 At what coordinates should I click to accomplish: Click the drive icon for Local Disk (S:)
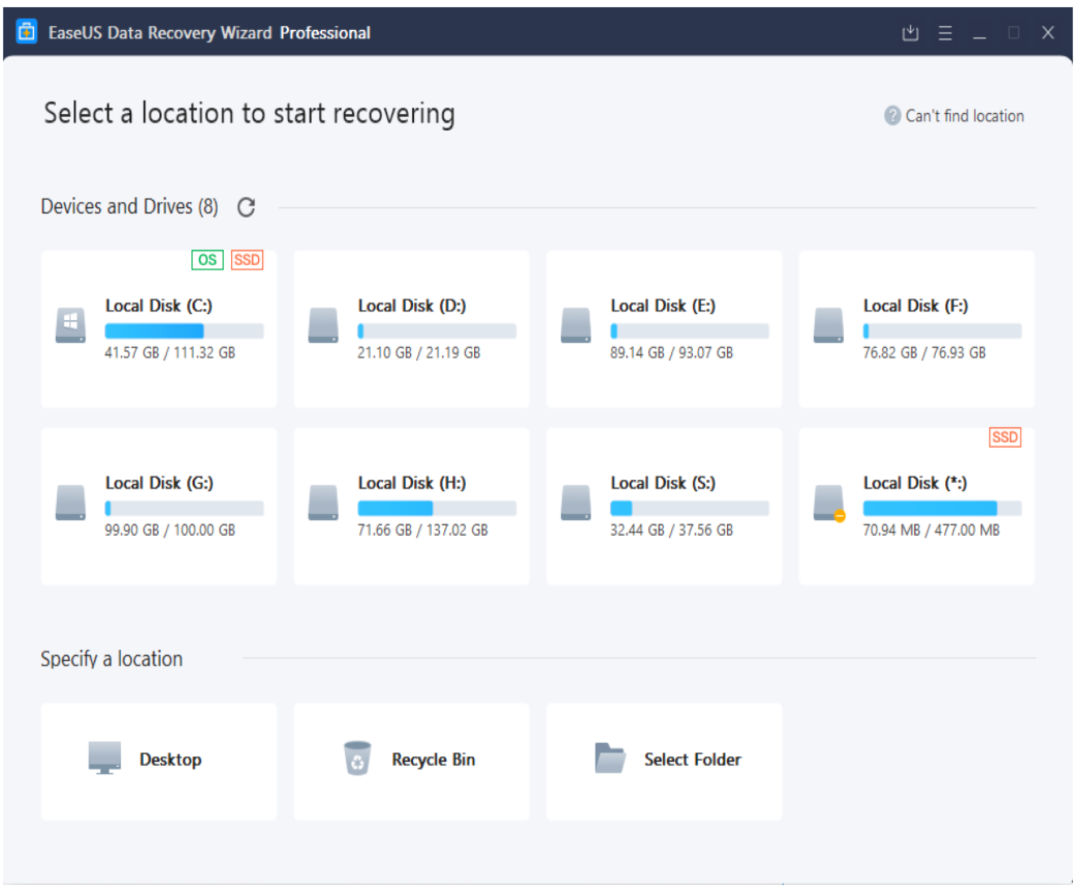[576, 503]
